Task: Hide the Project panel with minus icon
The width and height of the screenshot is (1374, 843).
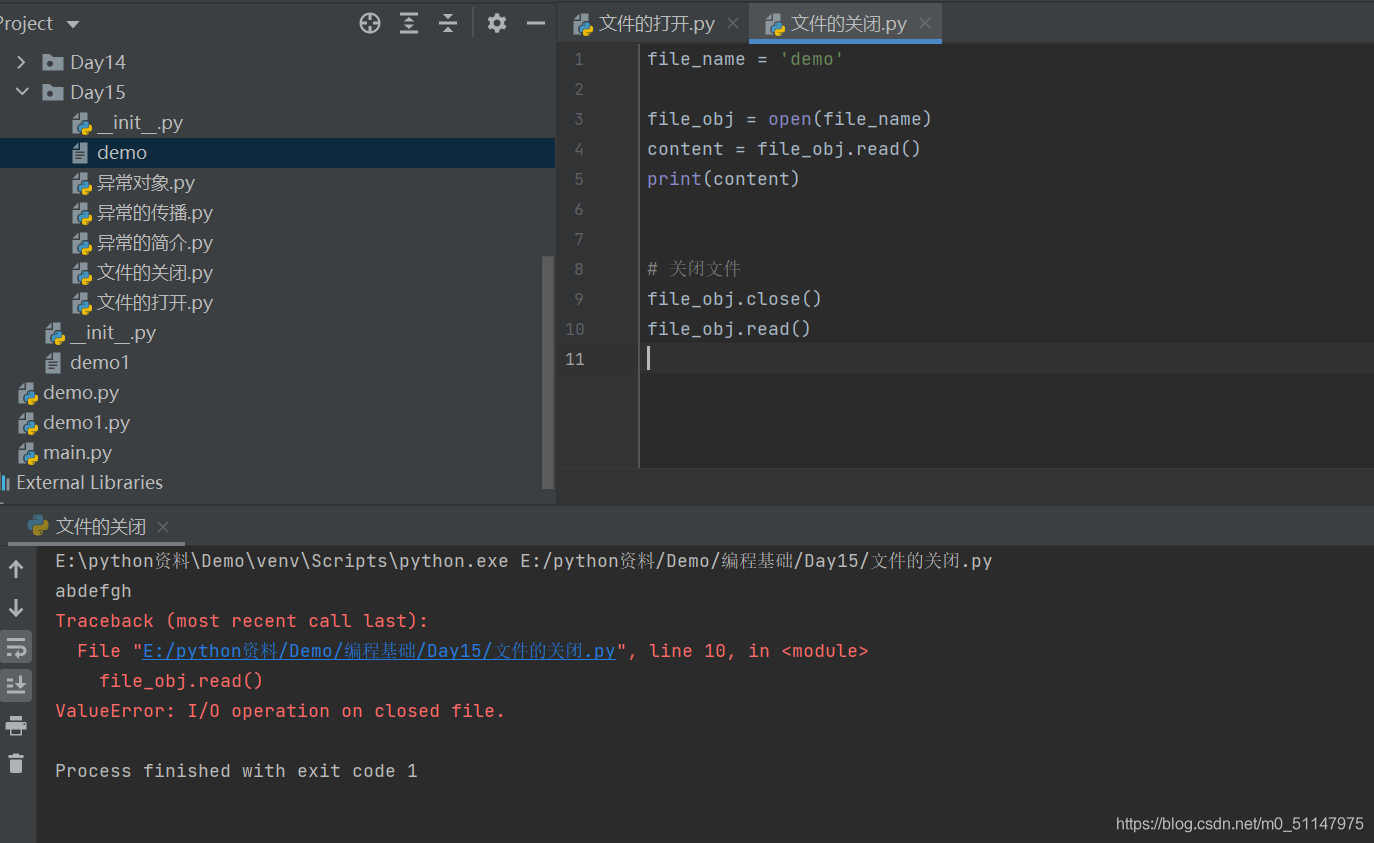Action: [536, 23]
